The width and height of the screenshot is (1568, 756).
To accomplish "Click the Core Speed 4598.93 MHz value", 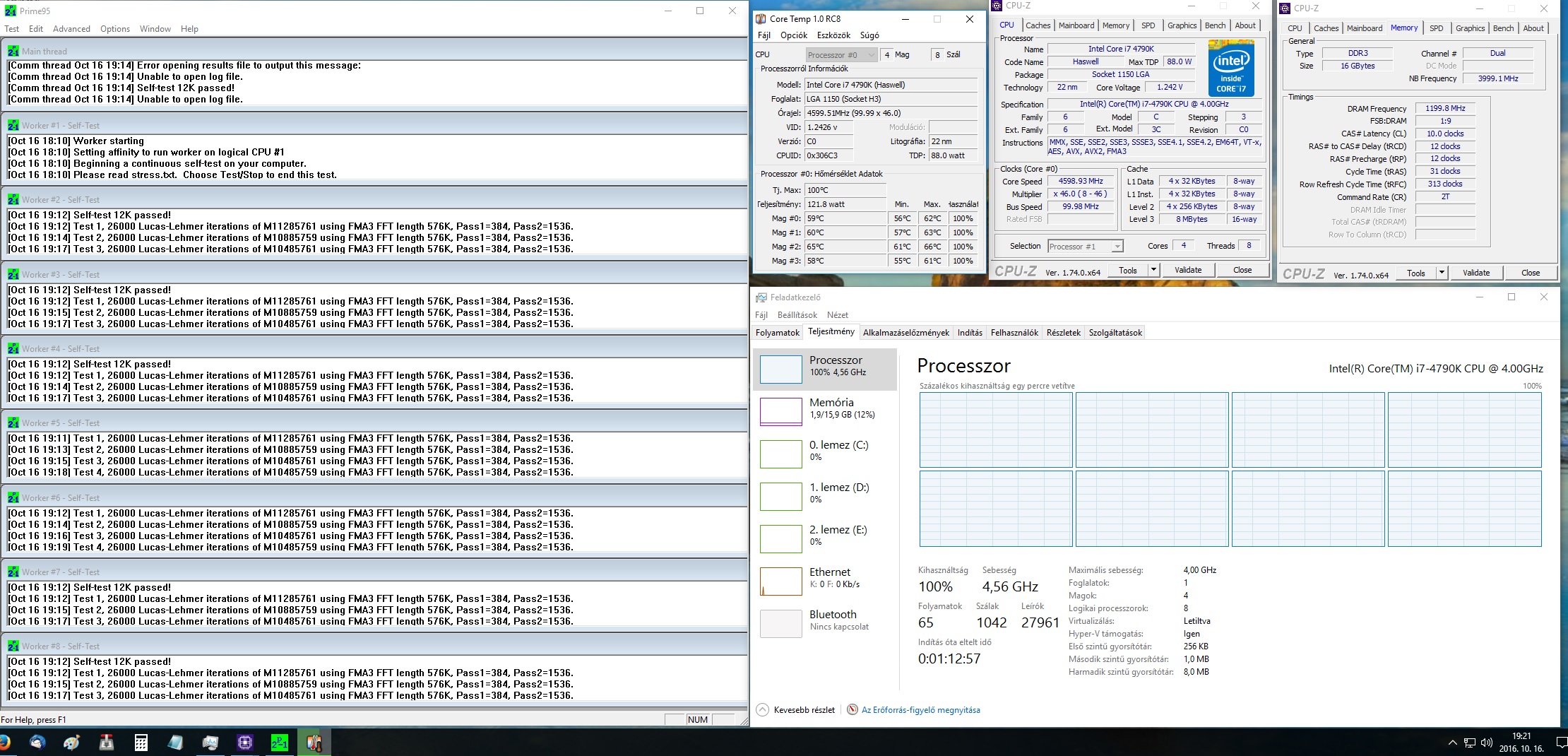I will pos(1081,182).
